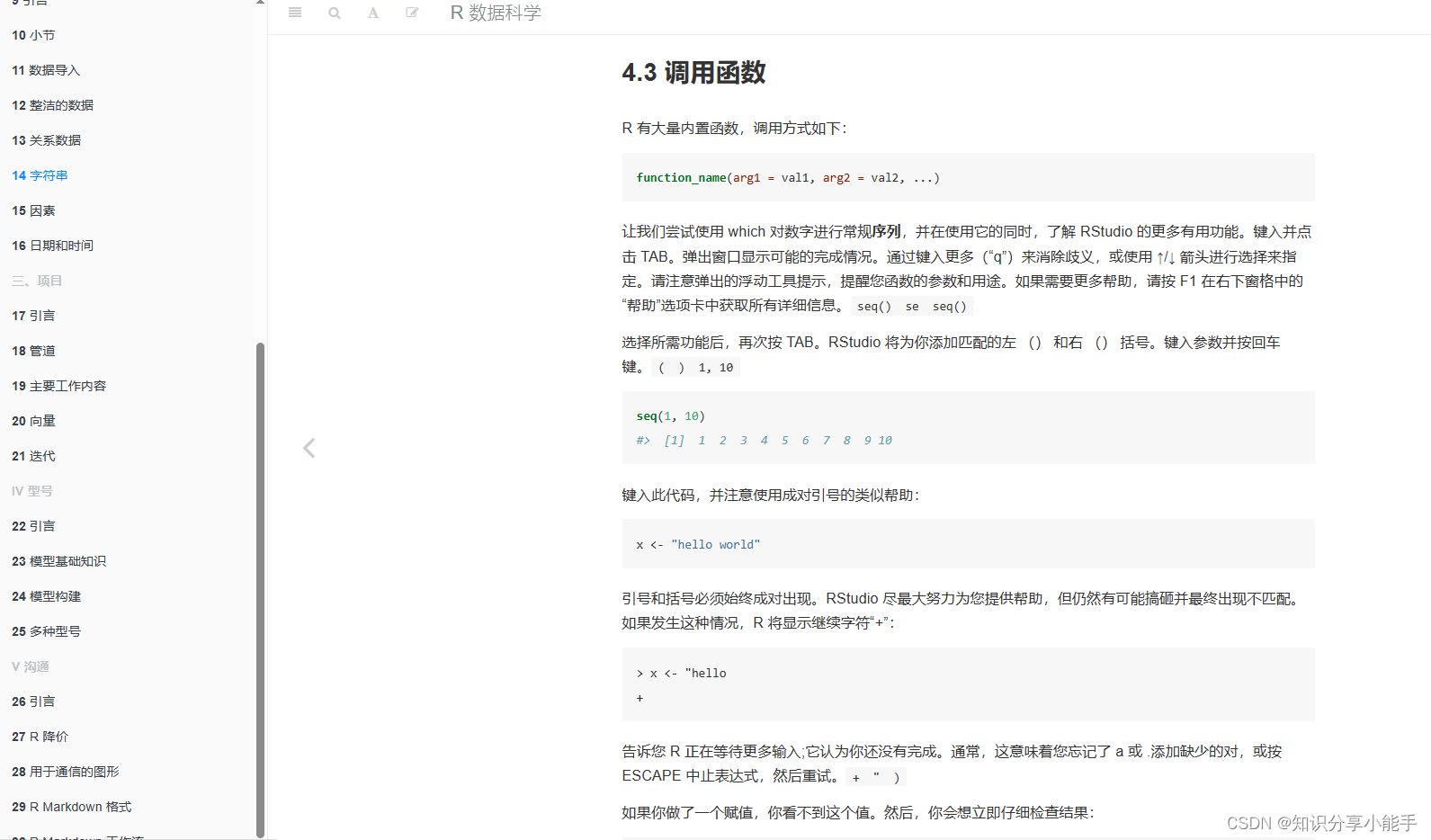Open chapter 16 日期和时间
This screenshot has height=840, width=1431.
coord(52,246)
